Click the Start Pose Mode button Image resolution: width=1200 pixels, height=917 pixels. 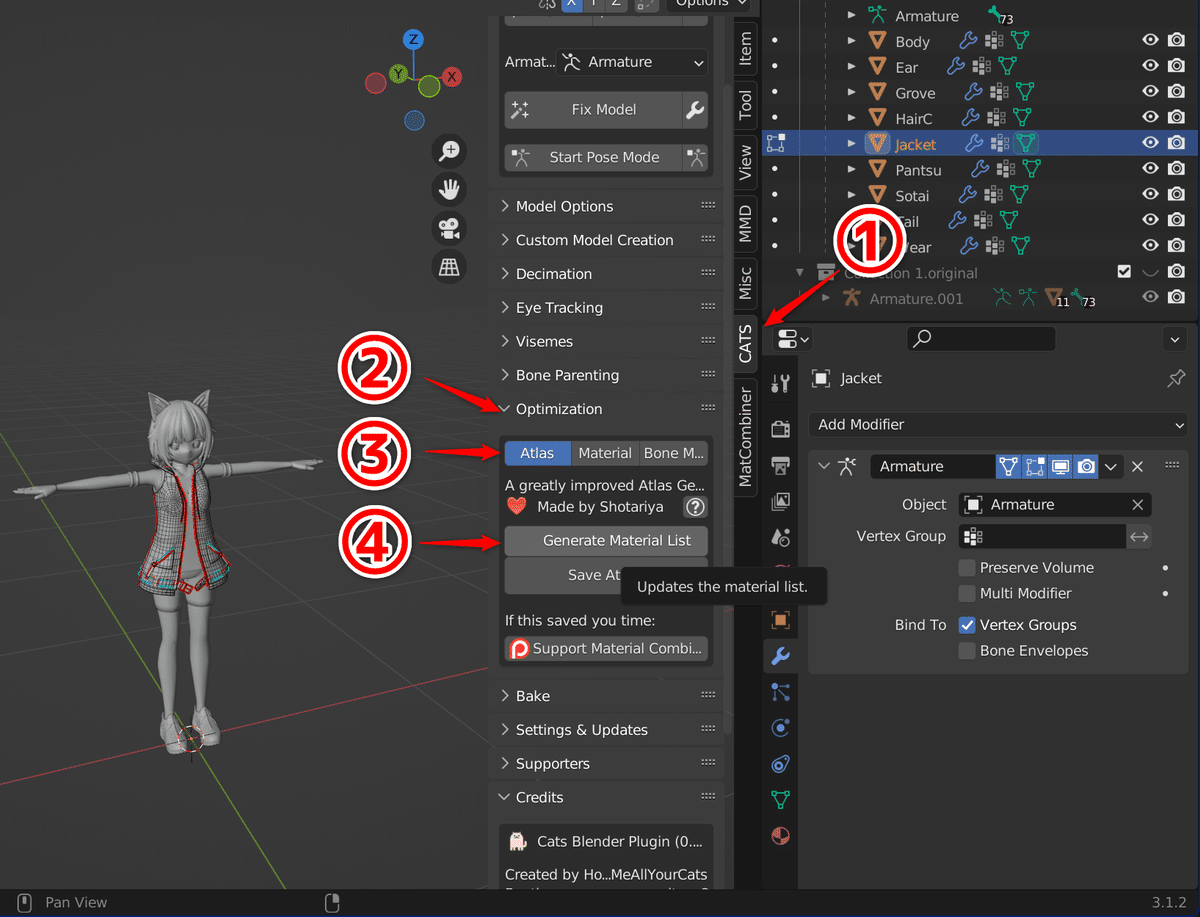tap(594, 157)
